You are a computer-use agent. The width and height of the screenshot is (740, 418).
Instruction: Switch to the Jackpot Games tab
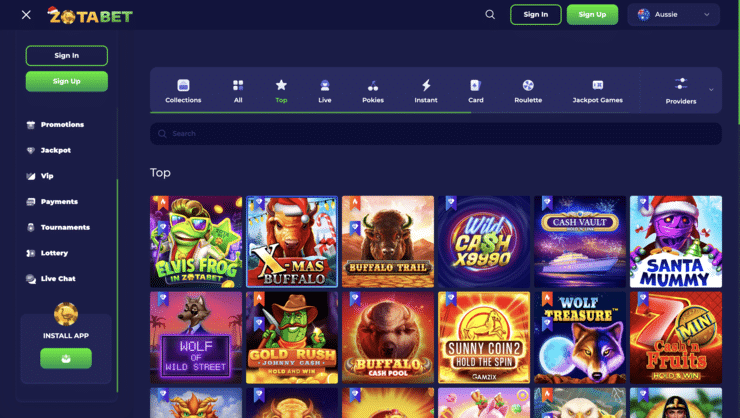point(597,91)
